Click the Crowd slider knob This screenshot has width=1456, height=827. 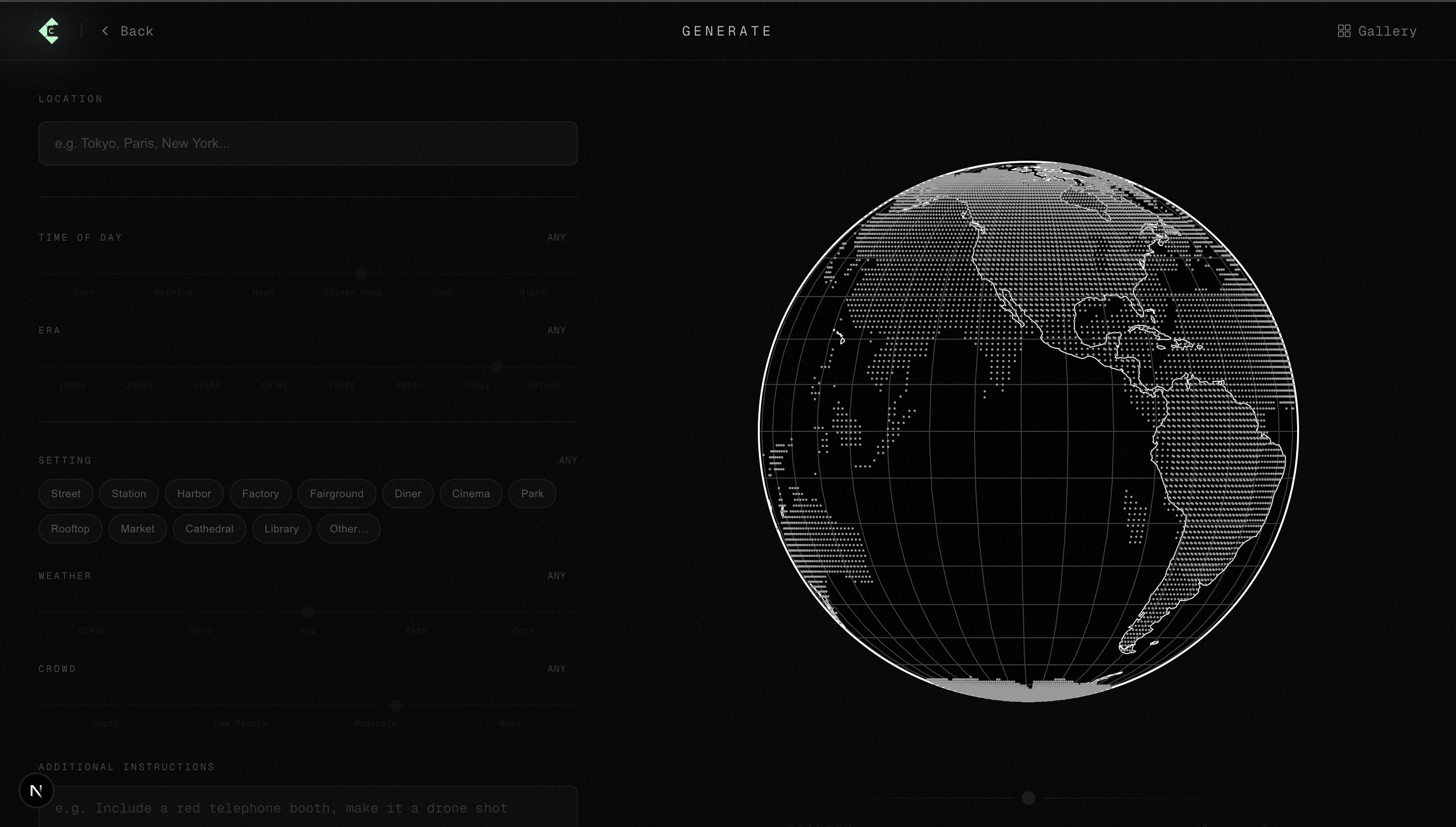(x=396, y=705)
